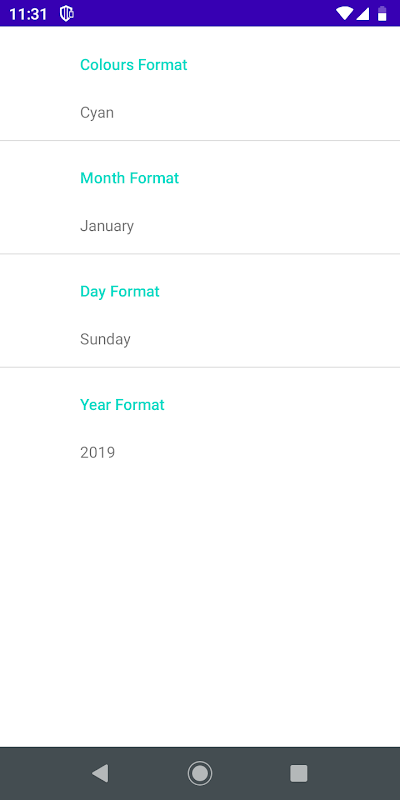
Task: Tap the 11:31 clock in status bar
Action: 28,14
